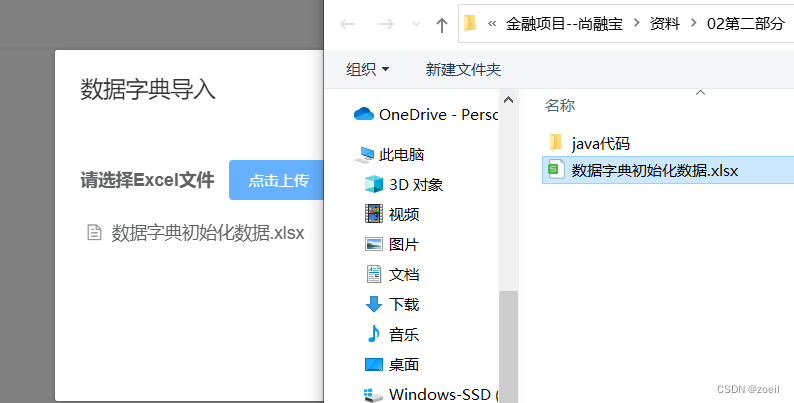Click folder icon in address bar
794x403 pixels.
pyautogui.click(x=470, y=23)
